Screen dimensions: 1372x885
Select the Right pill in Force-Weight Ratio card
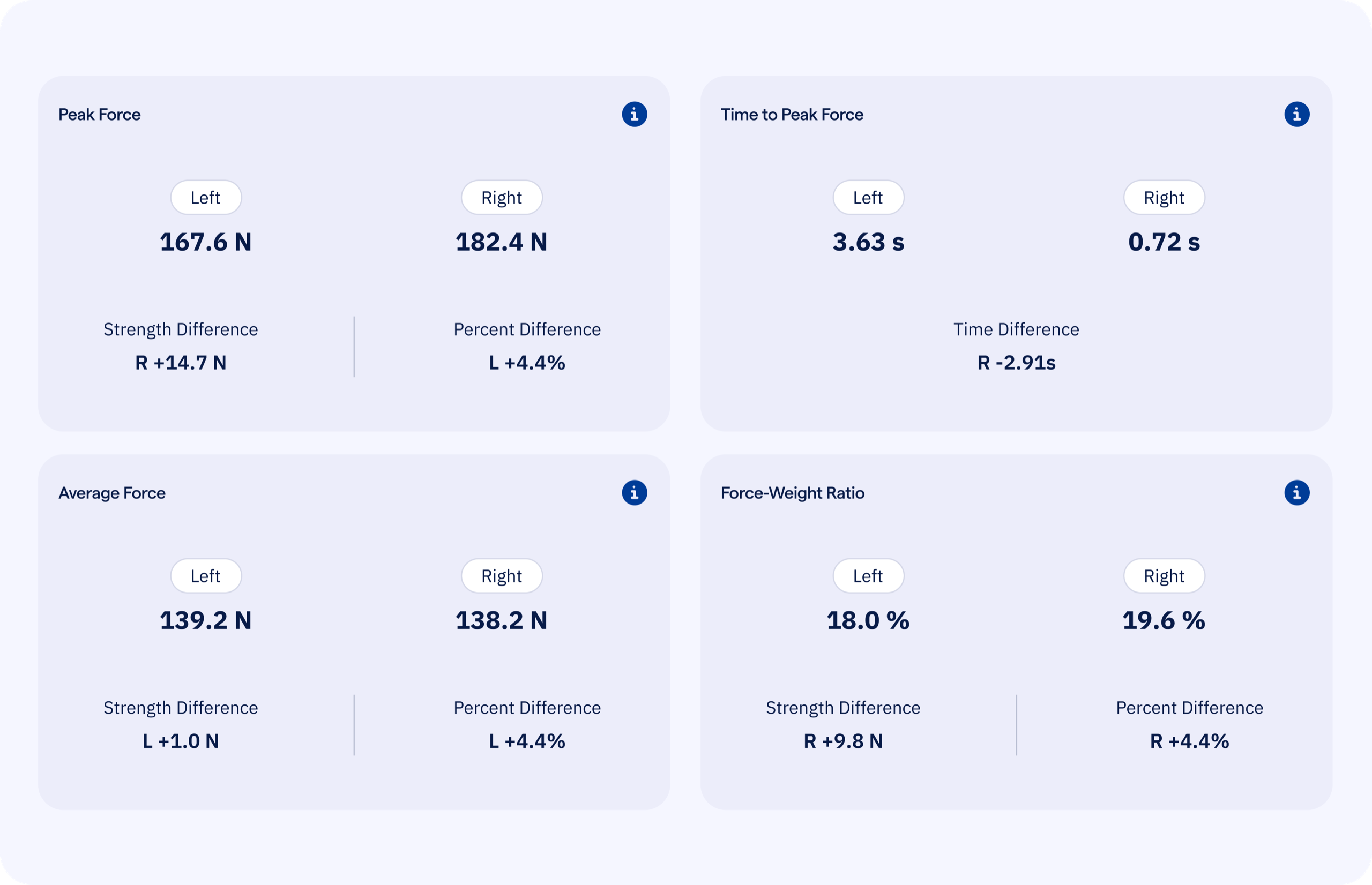pyautogui.click(x=1164, y=576)
